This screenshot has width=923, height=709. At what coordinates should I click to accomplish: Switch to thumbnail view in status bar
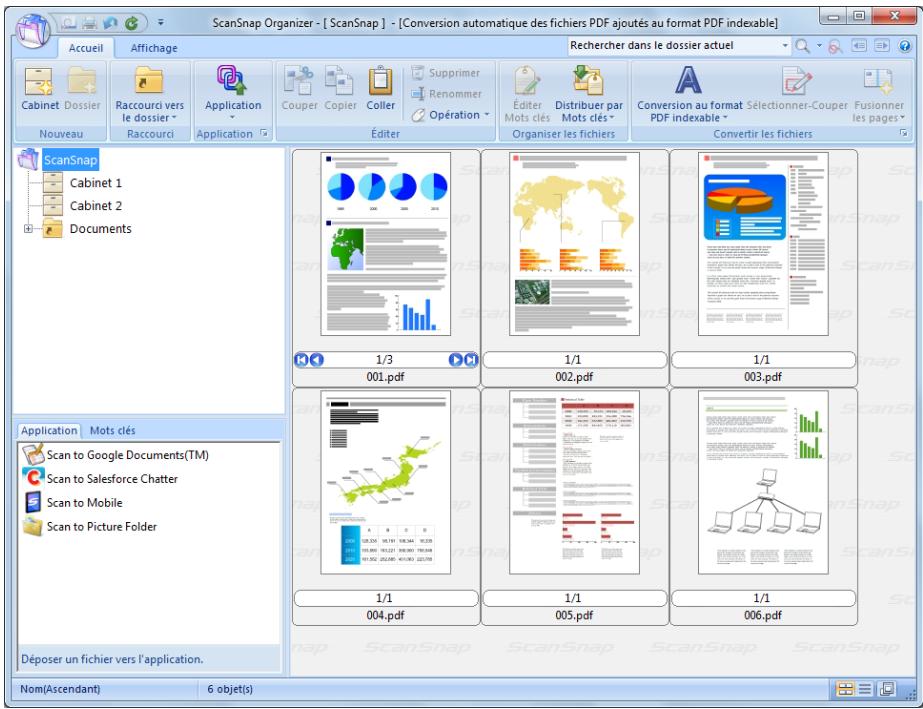845,688
